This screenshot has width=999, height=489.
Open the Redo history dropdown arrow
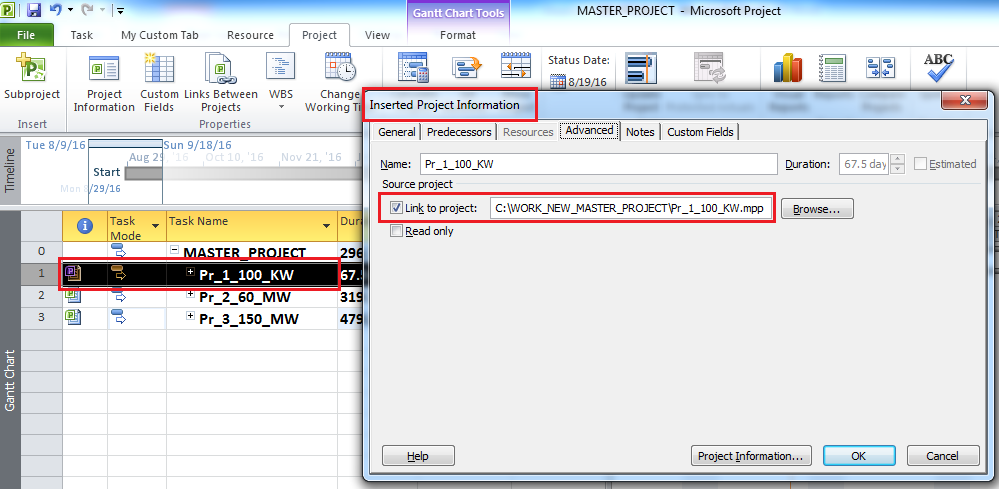click(103, 10)
